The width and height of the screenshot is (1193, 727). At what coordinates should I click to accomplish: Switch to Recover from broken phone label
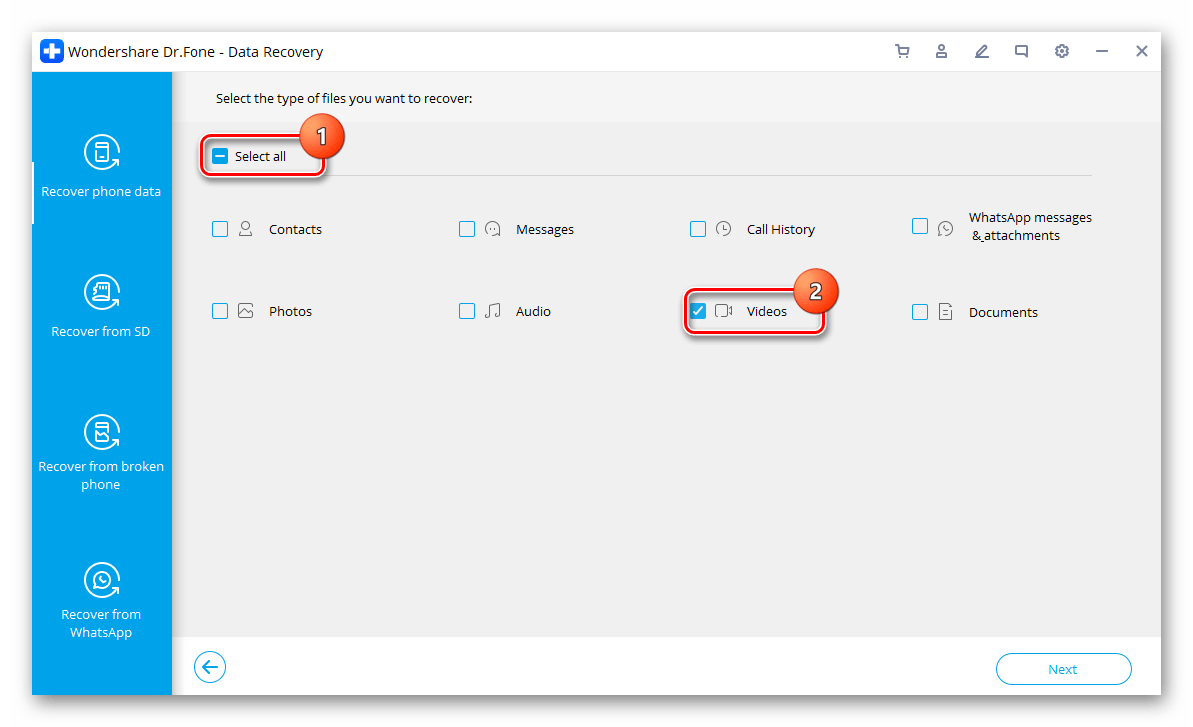[101, 475]
